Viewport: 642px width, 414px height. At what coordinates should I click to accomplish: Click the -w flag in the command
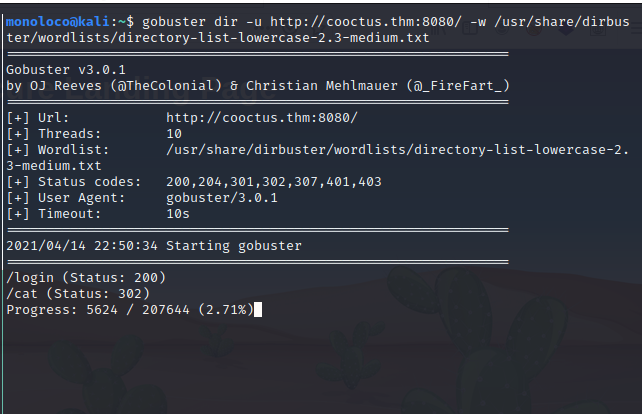[x=478, y=21]
